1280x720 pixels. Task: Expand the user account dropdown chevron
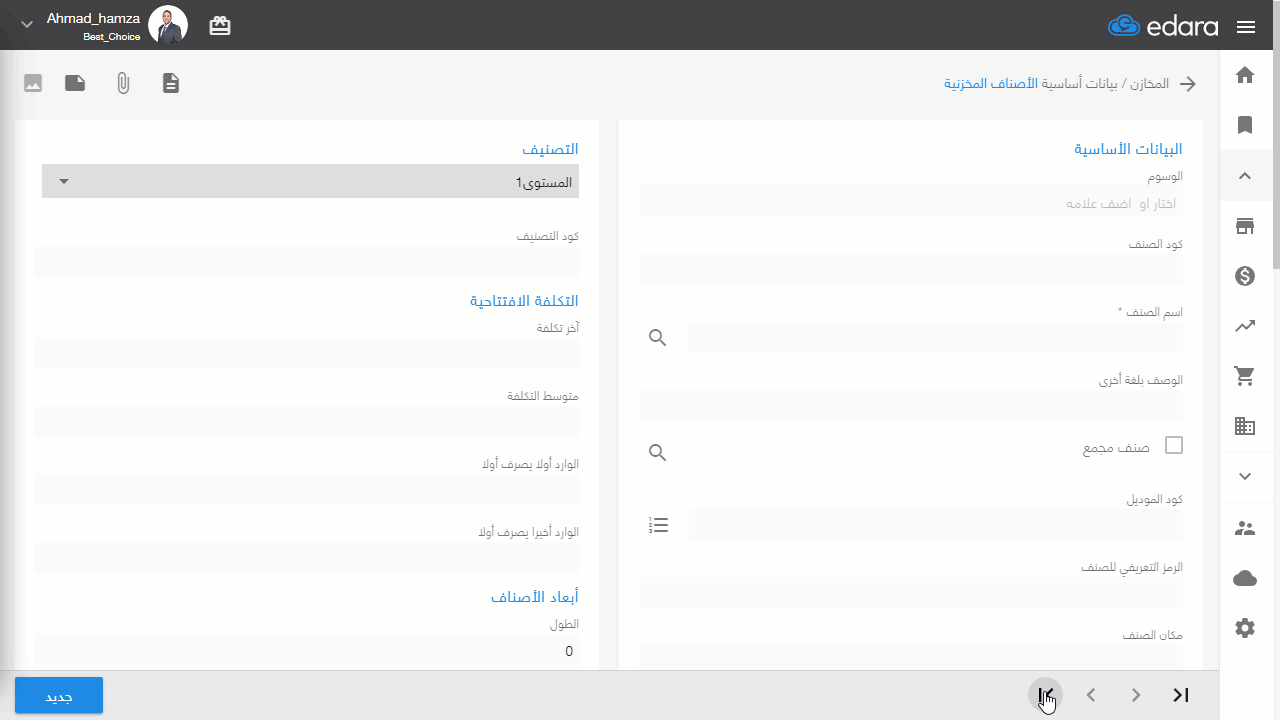click(x=27, y=25)
